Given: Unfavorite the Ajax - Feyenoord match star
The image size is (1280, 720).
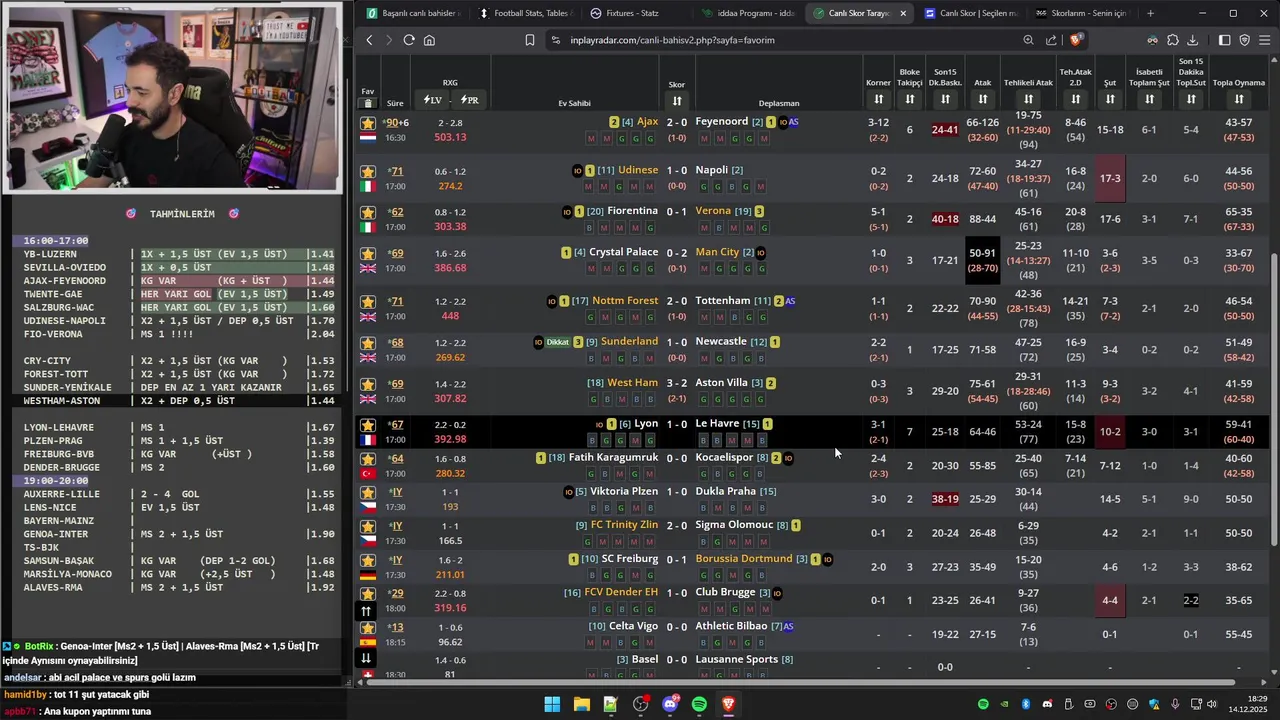Looking at the screenshot, I should 368,122.
